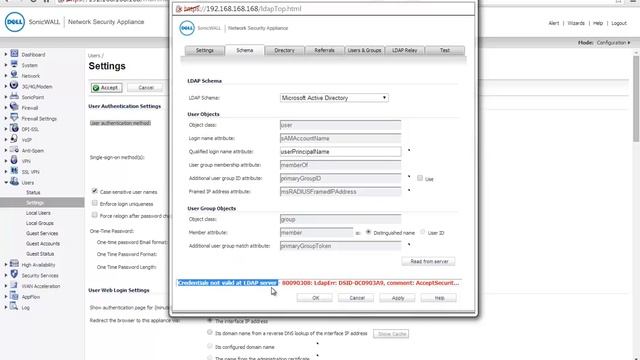The height and width of the screenshot is (360, 640).
Task: Click the insecure https warning icon
Action: (179, 9)
